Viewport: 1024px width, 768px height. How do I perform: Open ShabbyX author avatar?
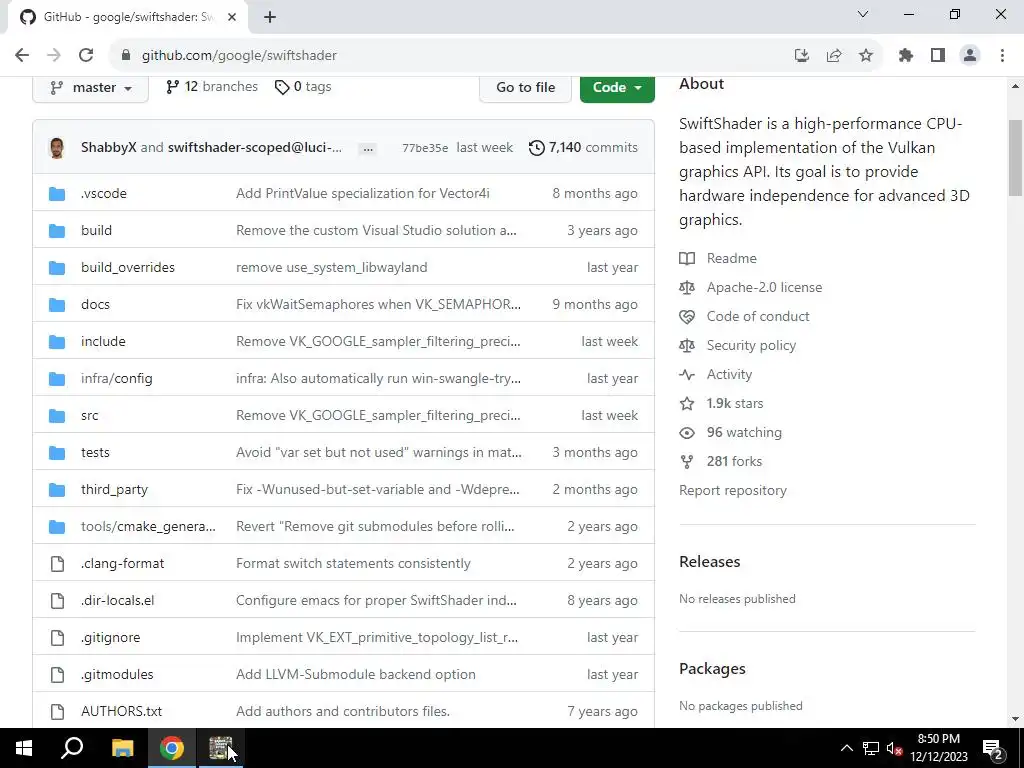pos(57,148)
